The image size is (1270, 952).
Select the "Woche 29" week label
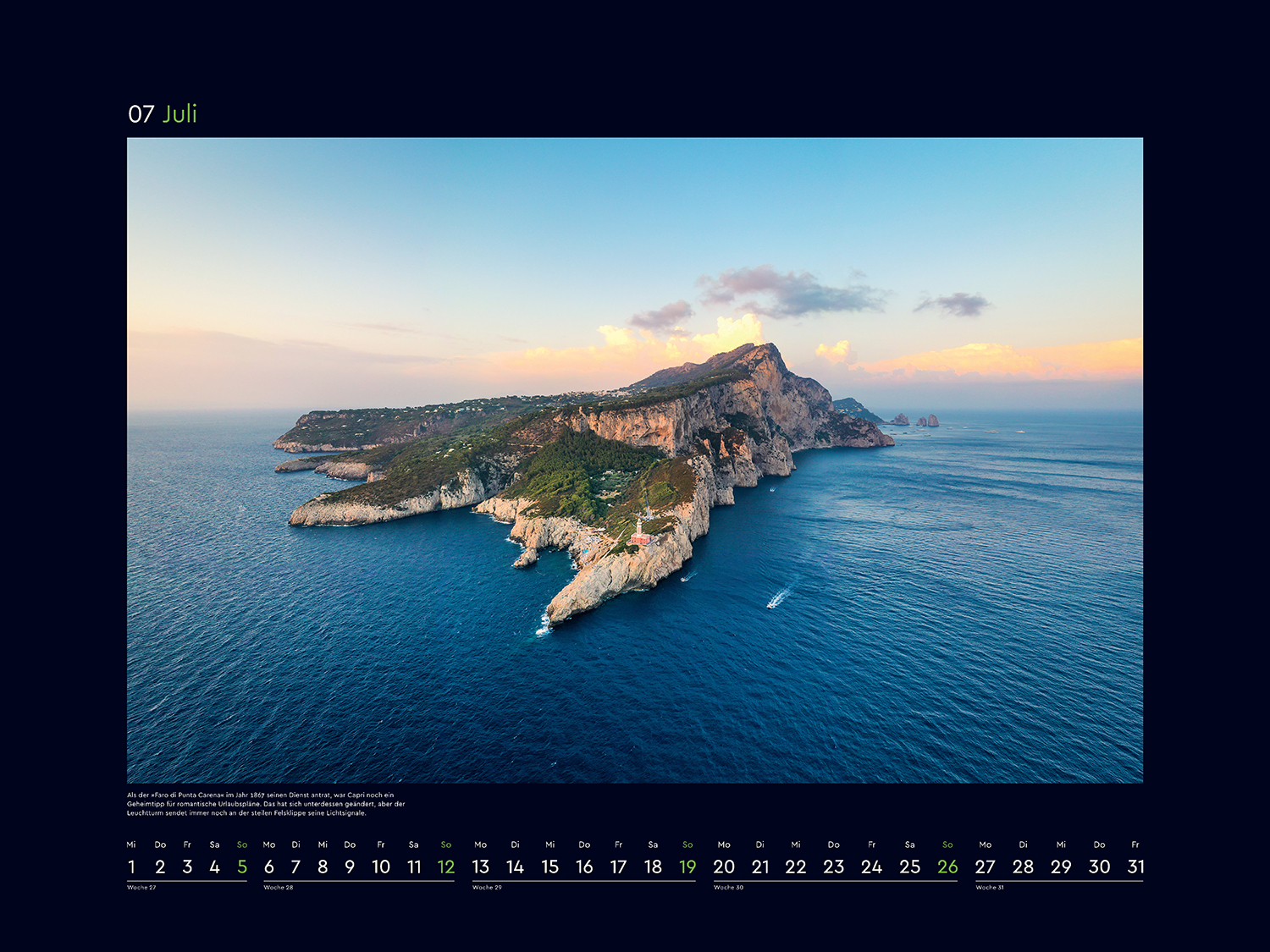coord(487,888)
